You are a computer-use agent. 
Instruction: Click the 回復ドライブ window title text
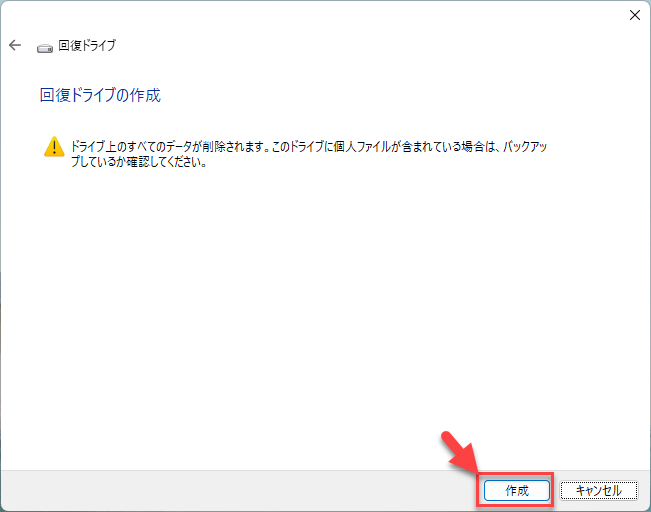tap(87, 45)
